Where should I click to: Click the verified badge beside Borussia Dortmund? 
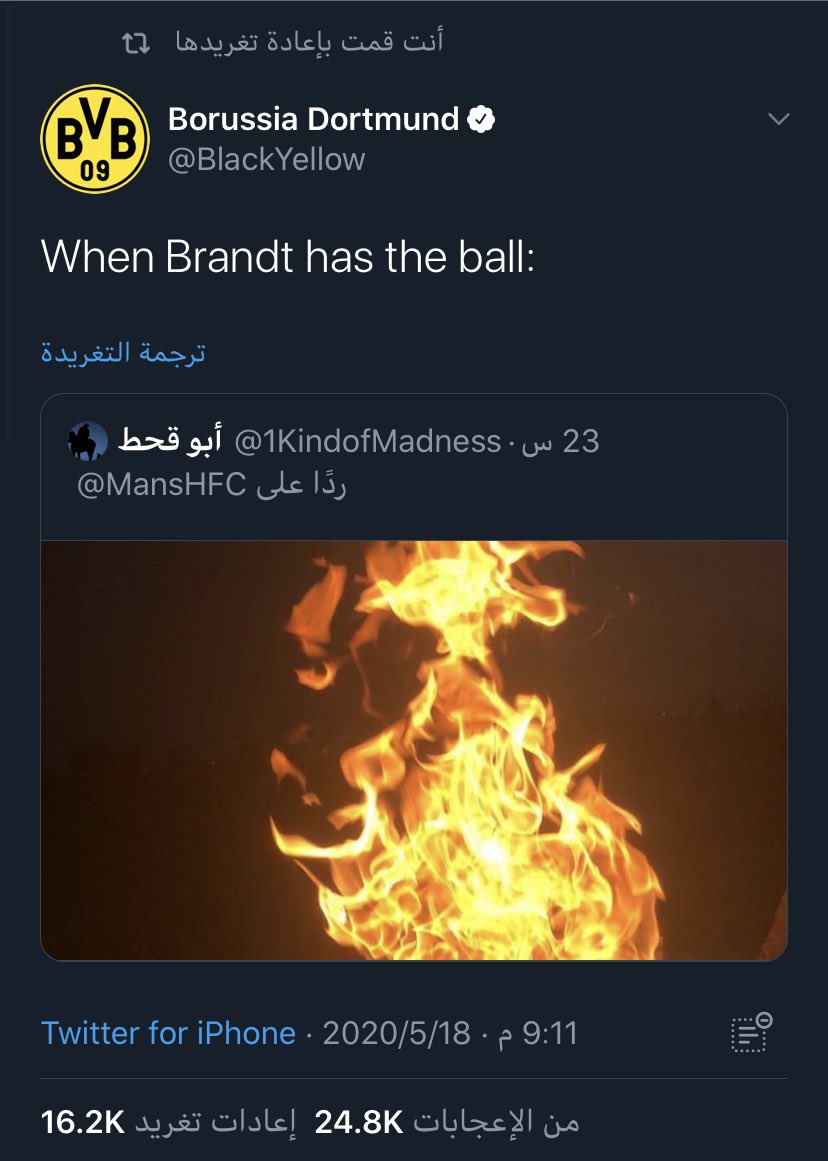(x=481, y=118)
